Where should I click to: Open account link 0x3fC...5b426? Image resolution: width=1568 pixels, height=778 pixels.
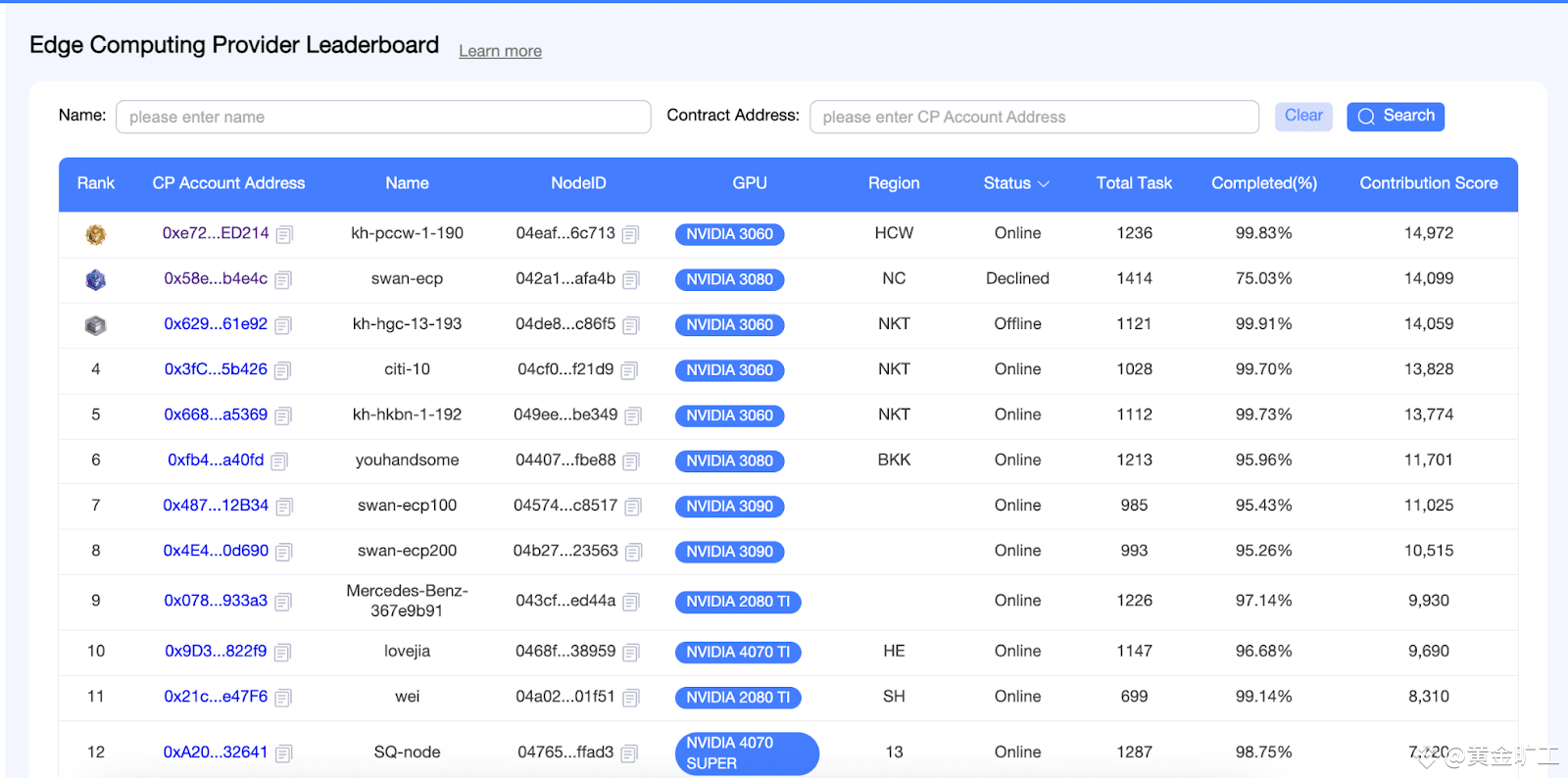pyautogui.click(x=216, y=369)
